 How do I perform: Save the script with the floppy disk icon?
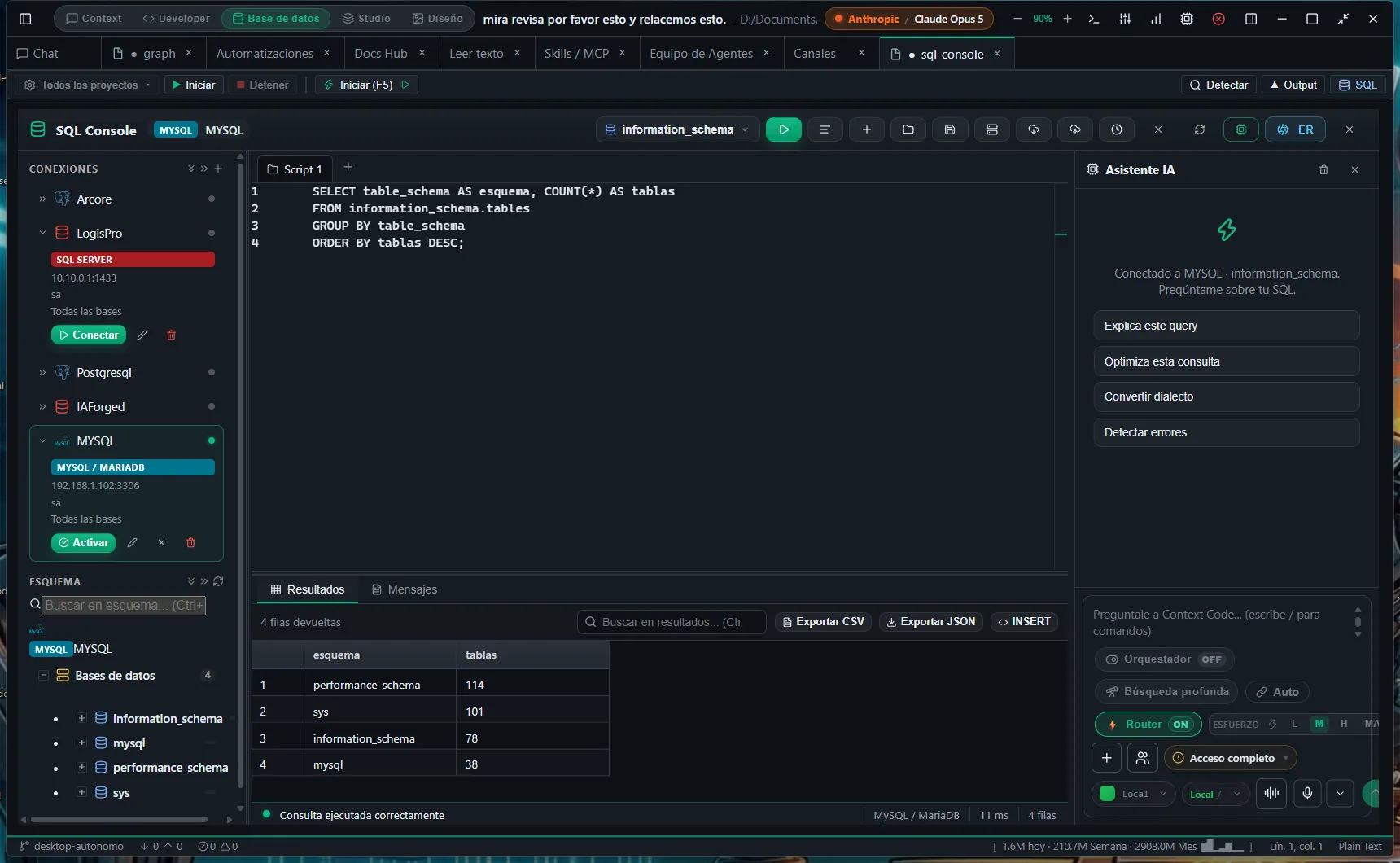coord(950,129)
